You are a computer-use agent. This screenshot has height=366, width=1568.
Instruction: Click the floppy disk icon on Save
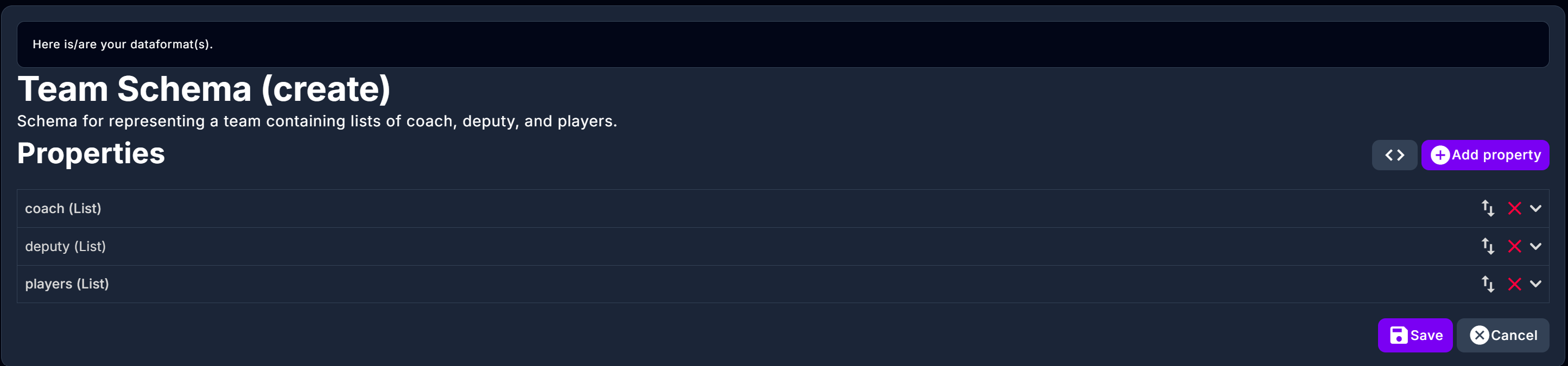pyautogui.click(x=1398, y=335)
